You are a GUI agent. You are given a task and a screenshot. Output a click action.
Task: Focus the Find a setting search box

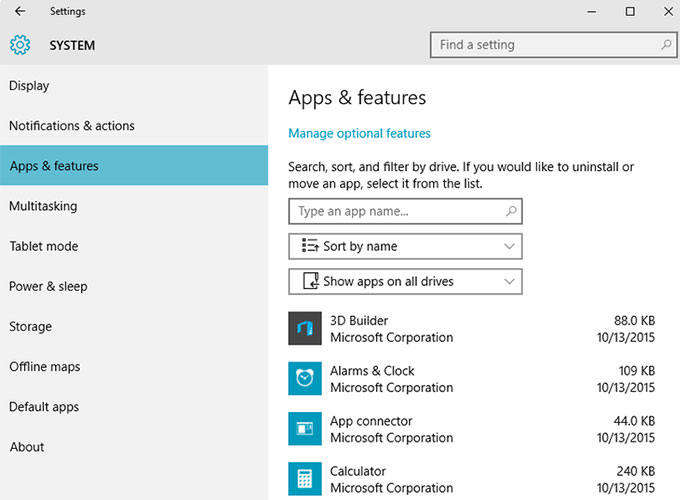(553, 44)
